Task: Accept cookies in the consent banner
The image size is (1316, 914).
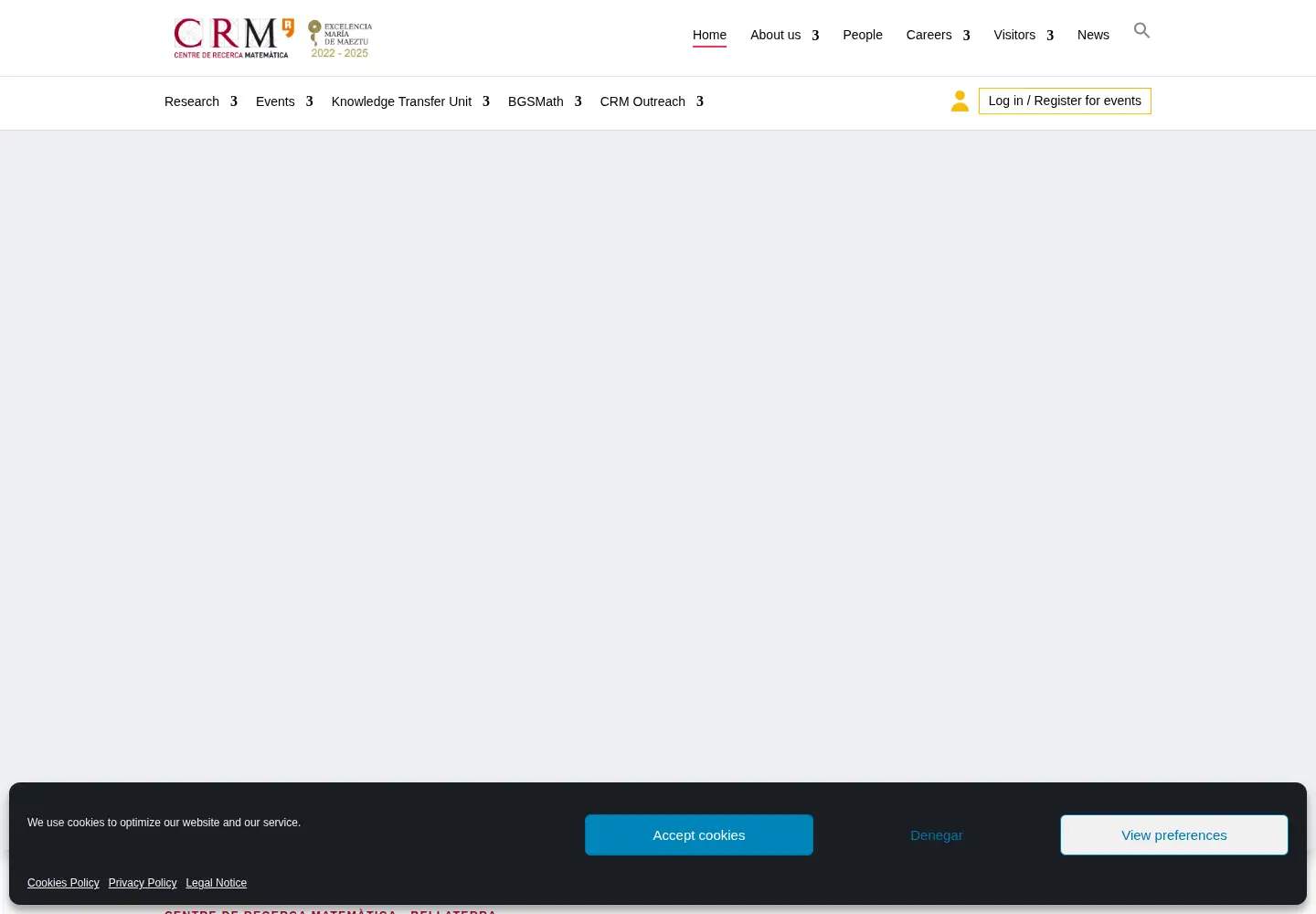Action: tap(699, 834)
